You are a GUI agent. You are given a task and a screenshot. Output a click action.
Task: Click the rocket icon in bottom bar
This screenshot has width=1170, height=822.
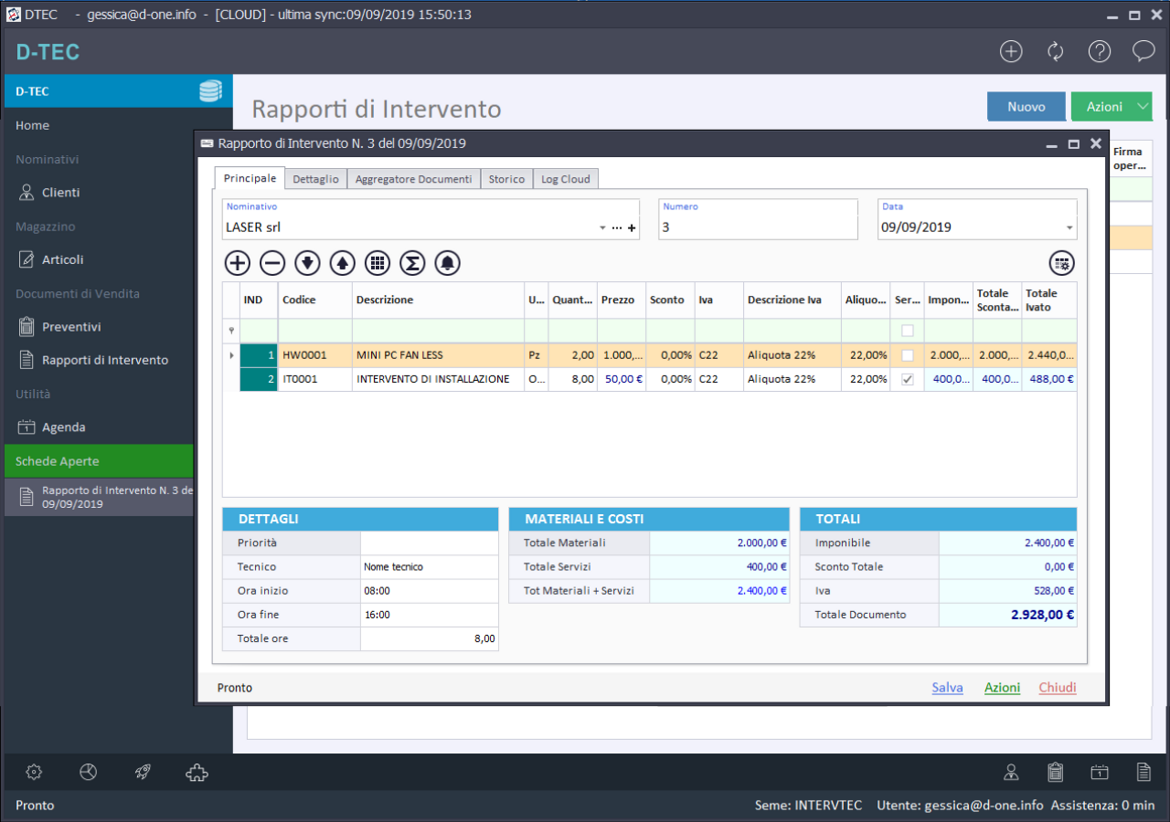(142, 772)
